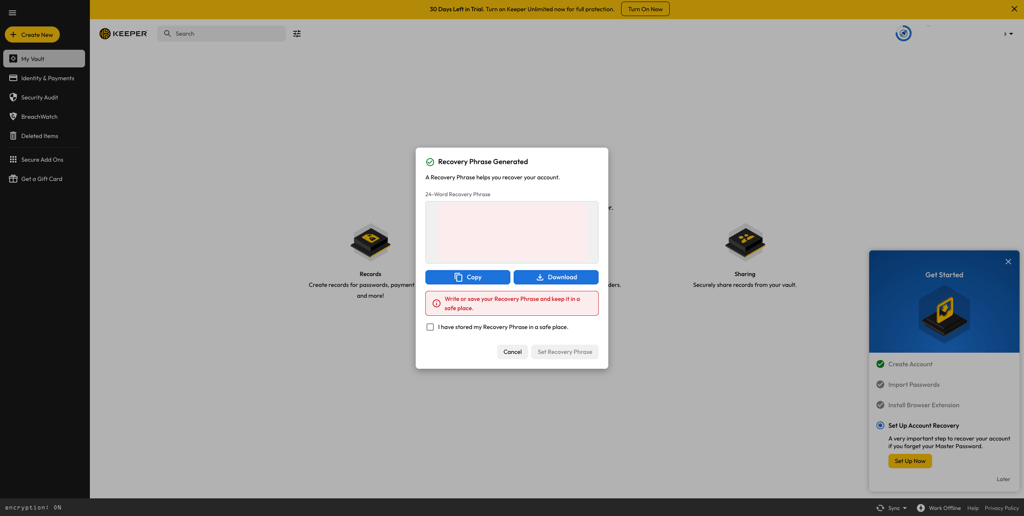Viewport: 1024px width, 516px height.
Task: Open Help link in footer
Action: coord(973,508)
